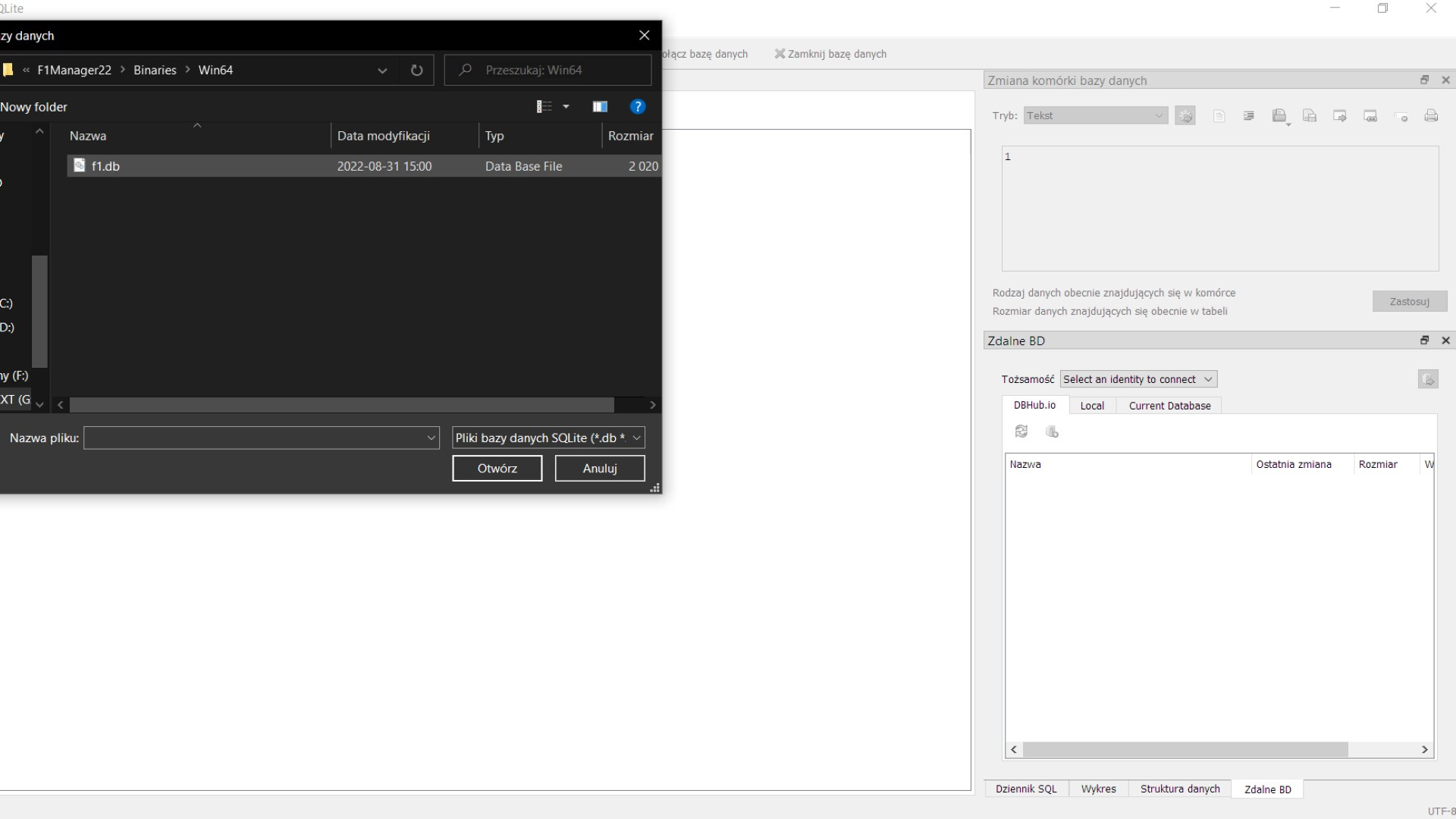Switch to the Struktura danych tab
This screenshot has width=1456, height=819.
pos(1179,789)
